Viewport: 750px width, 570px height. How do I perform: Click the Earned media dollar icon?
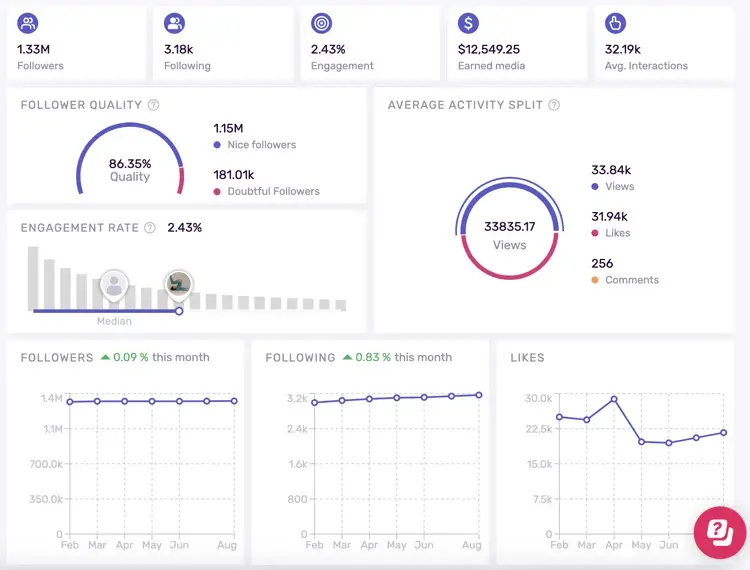point(469,23)
